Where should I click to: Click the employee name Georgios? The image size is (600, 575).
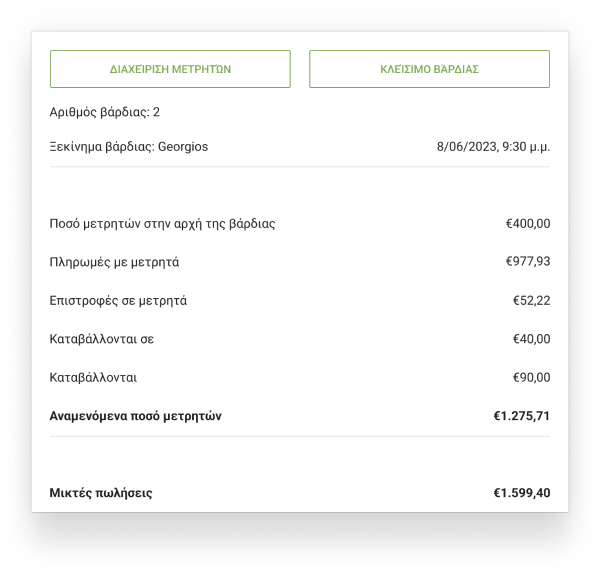(183, 147)
